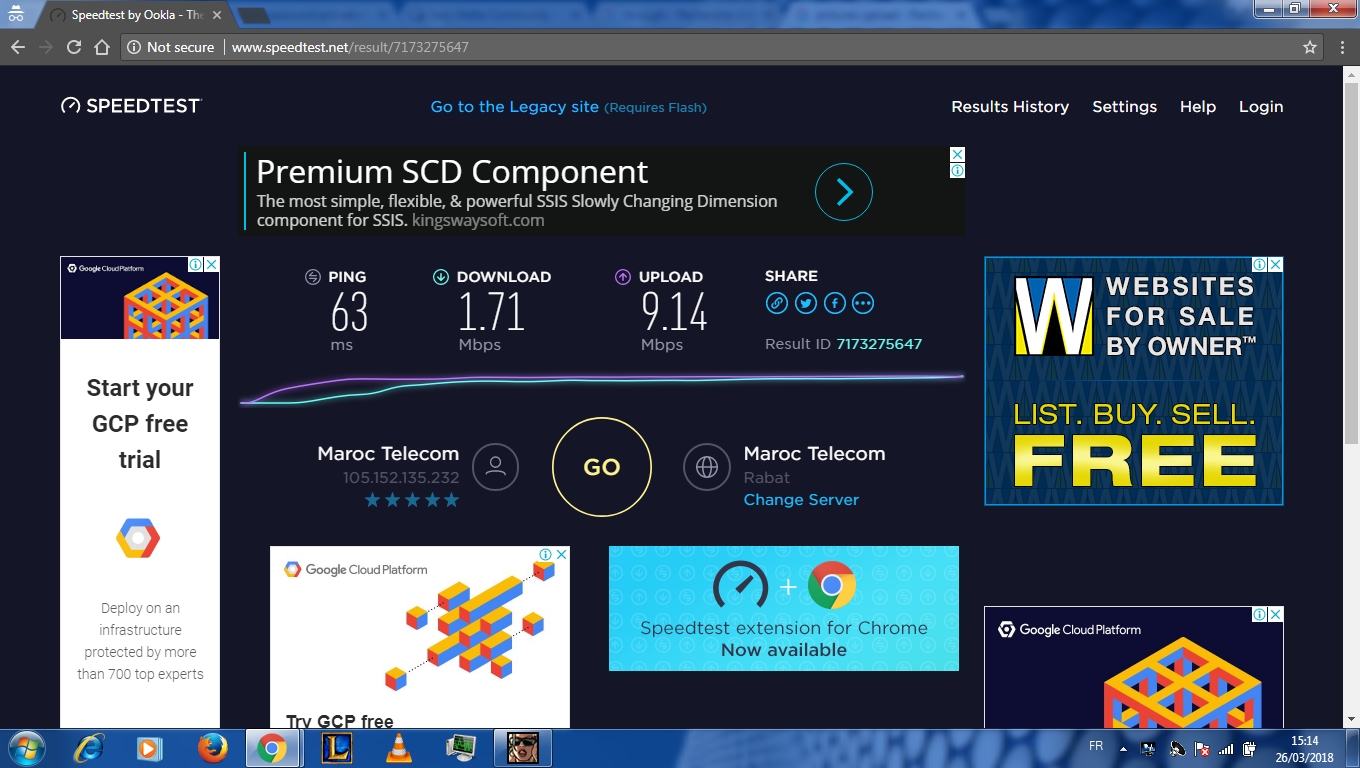Go to the Login page

pos(1261,107)
